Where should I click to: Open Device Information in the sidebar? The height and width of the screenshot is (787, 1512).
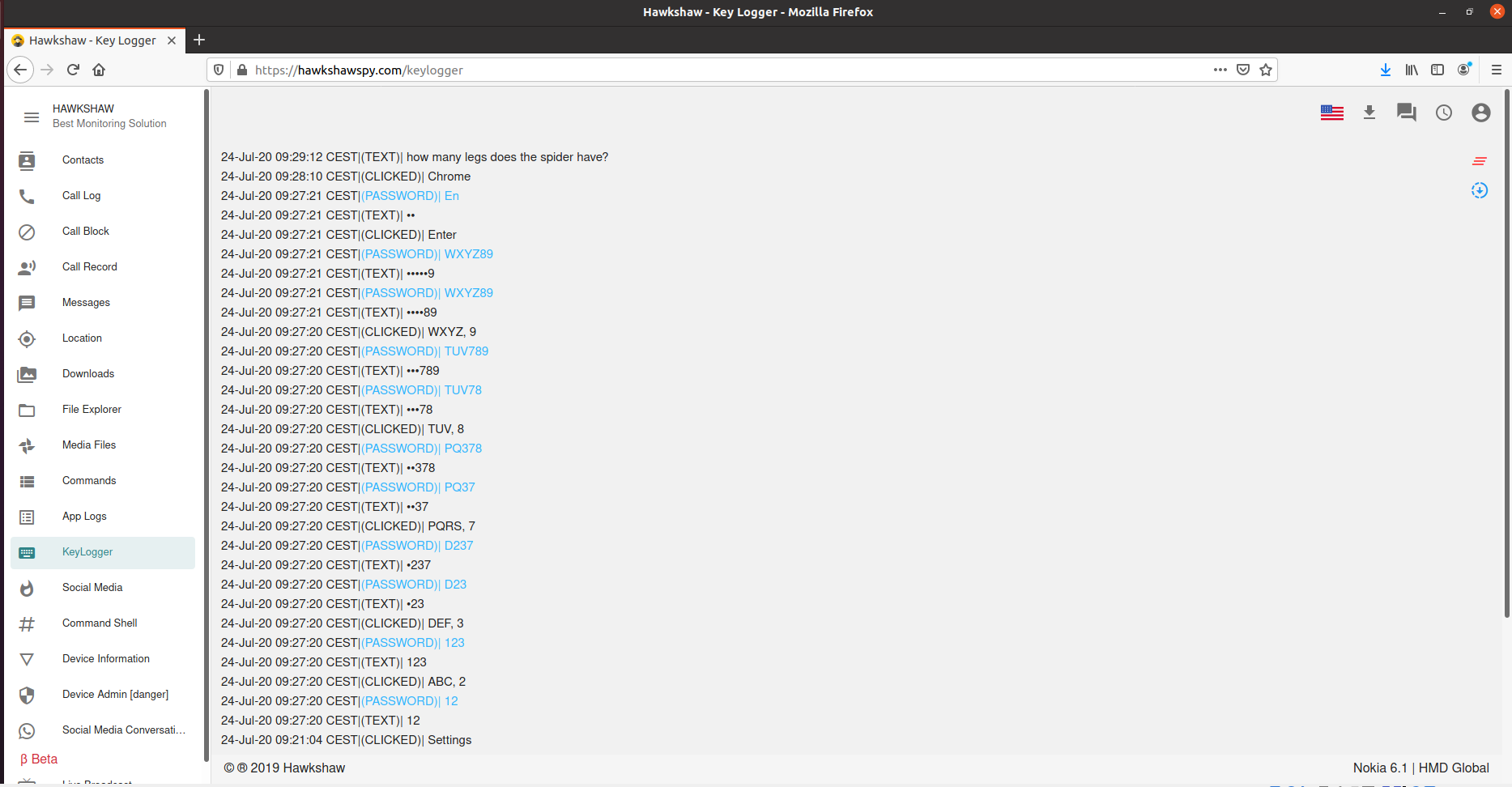(x=103, y=659)
